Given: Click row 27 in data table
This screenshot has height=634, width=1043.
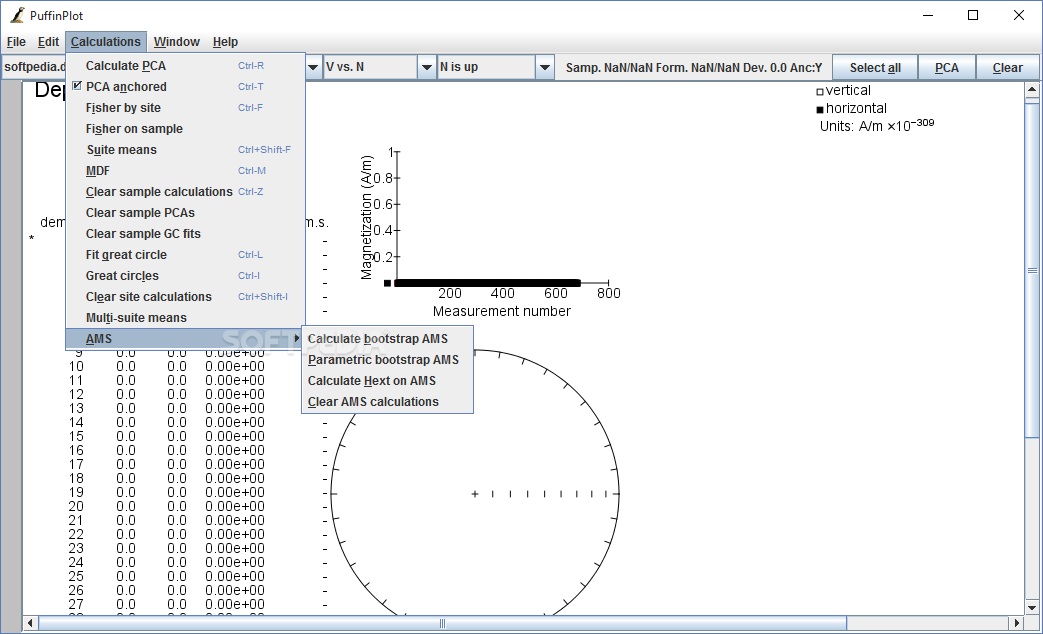Looking at the screenshot, I should [x=166, y=605].
